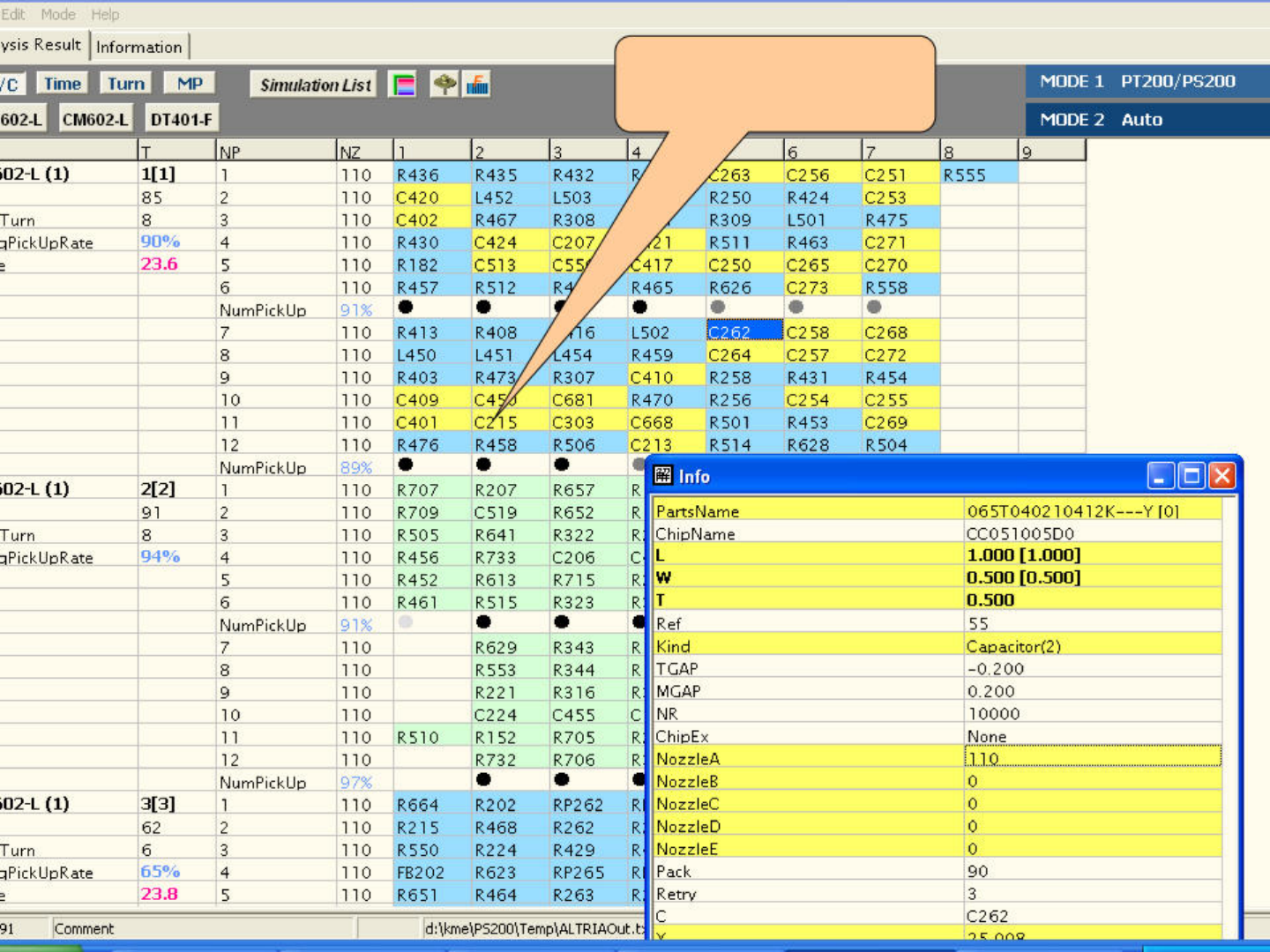
Task: Select the highlighted C262 cell
Action: [x=743, y=331]
